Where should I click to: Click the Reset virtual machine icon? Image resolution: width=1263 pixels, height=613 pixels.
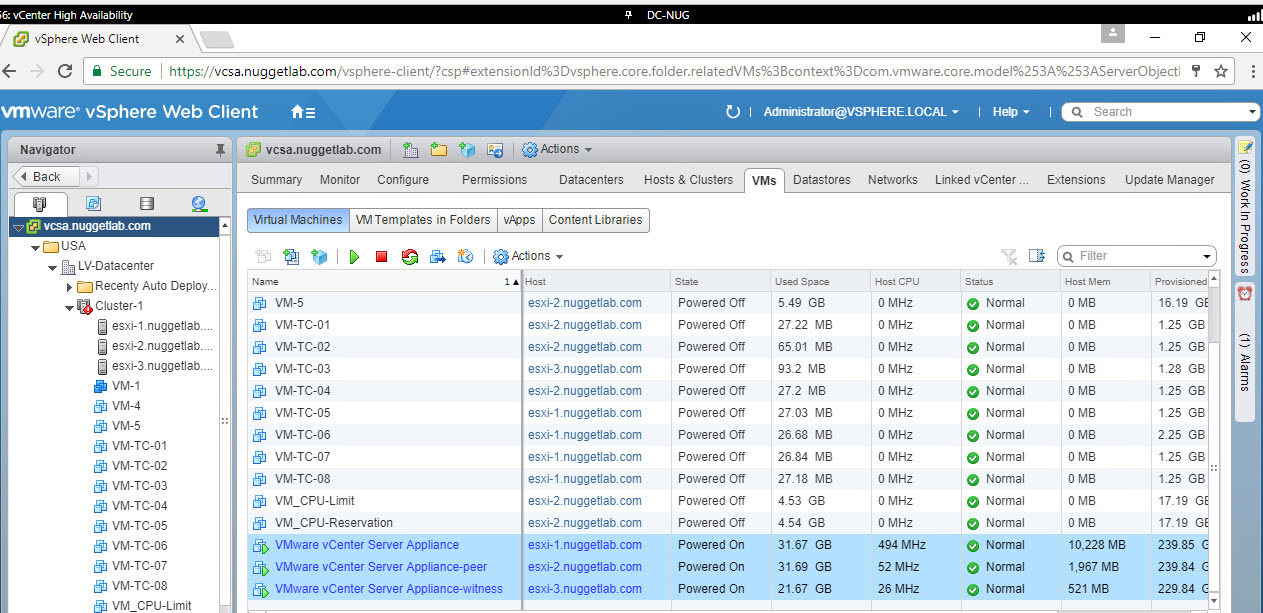tap(410, 257)
